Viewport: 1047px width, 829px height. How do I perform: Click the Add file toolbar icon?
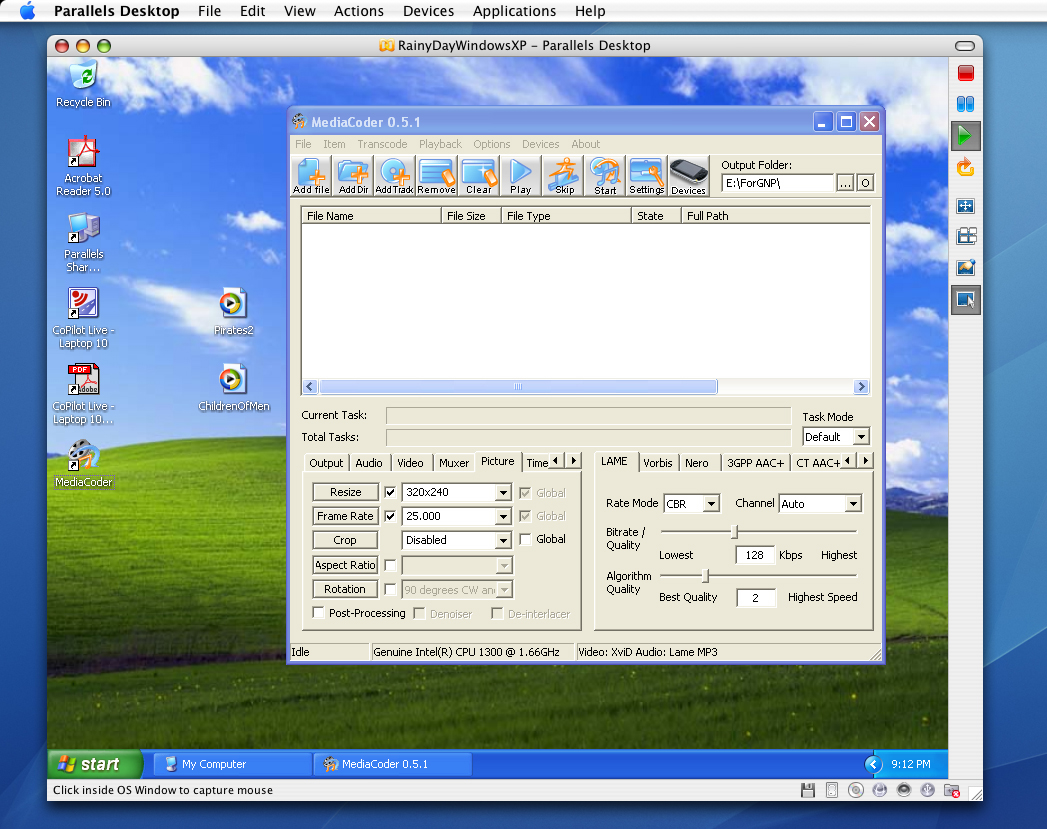click(x=311, y=176)
